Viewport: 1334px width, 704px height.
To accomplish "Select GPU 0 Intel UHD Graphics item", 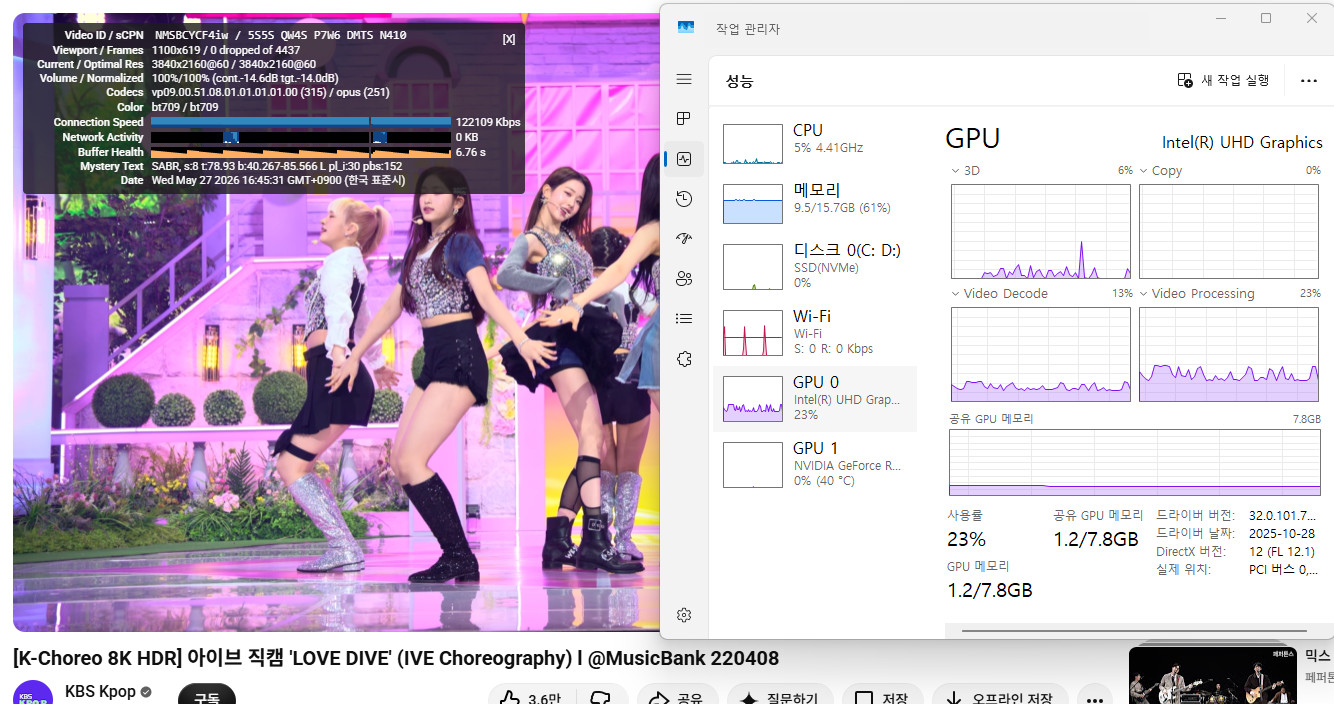I will click(x=815, y=398).
